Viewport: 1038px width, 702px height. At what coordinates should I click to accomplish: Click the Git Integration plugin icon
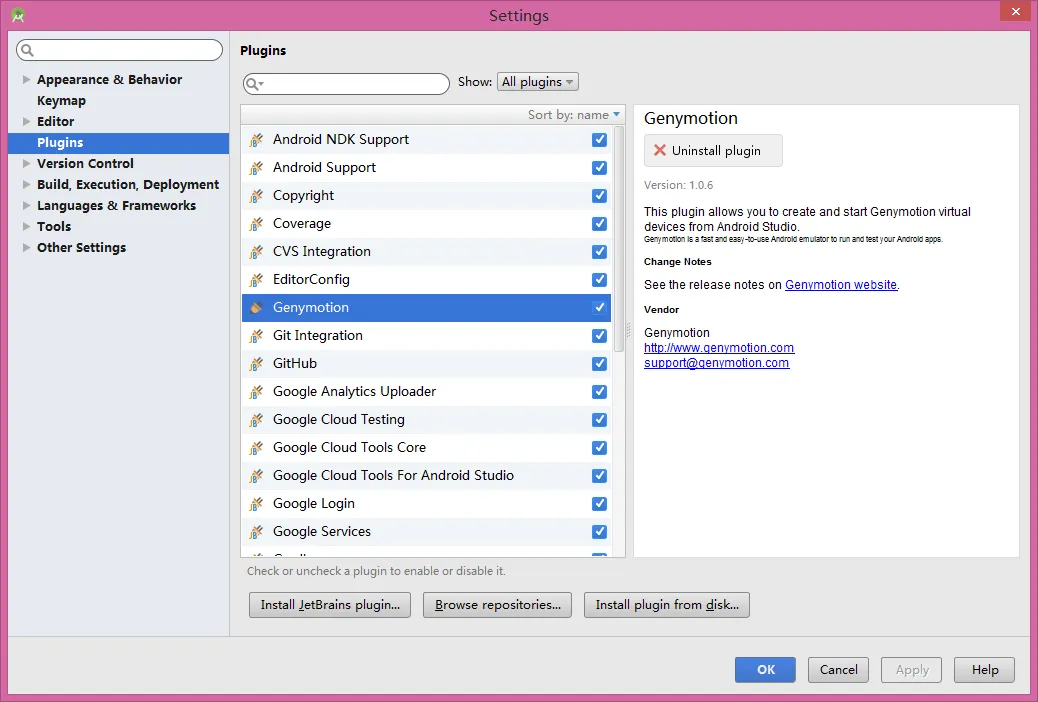(x=256, y=336)
